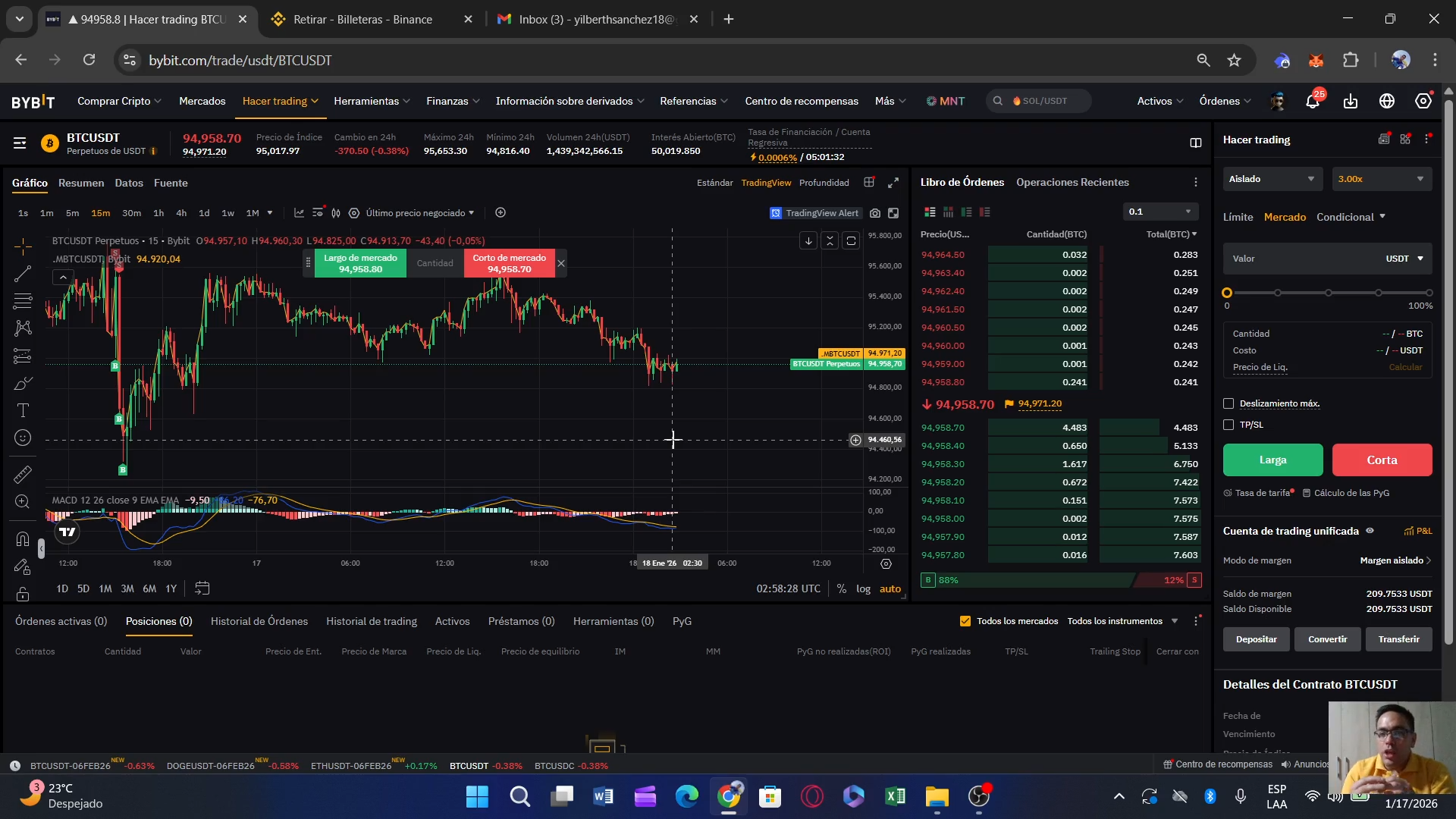Click the 12% sell ratio bar
1456x819 pixels.
tap(1169, 580)
